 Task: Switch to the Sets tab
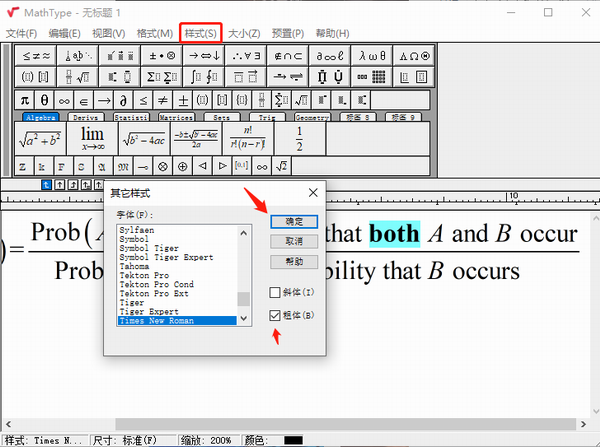point(222,117)
